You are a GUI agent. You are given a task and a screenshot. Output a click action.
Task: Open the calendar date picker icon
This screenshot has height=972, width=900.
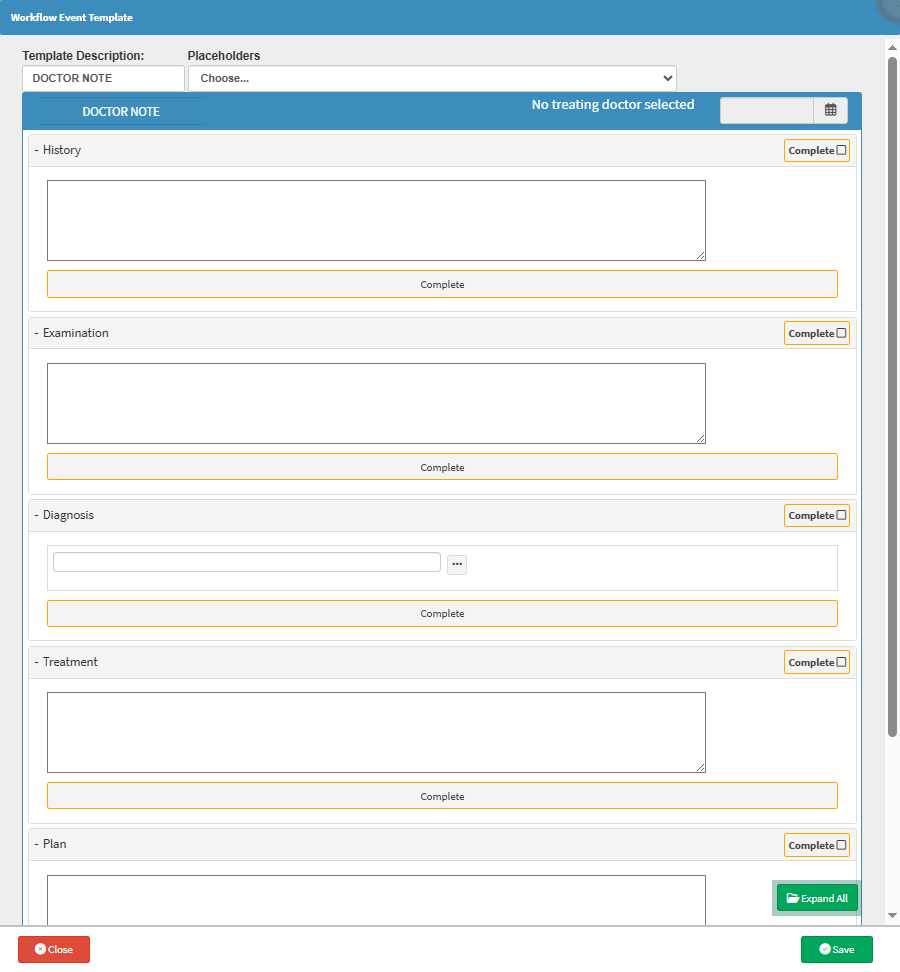(x=830, y=110)
